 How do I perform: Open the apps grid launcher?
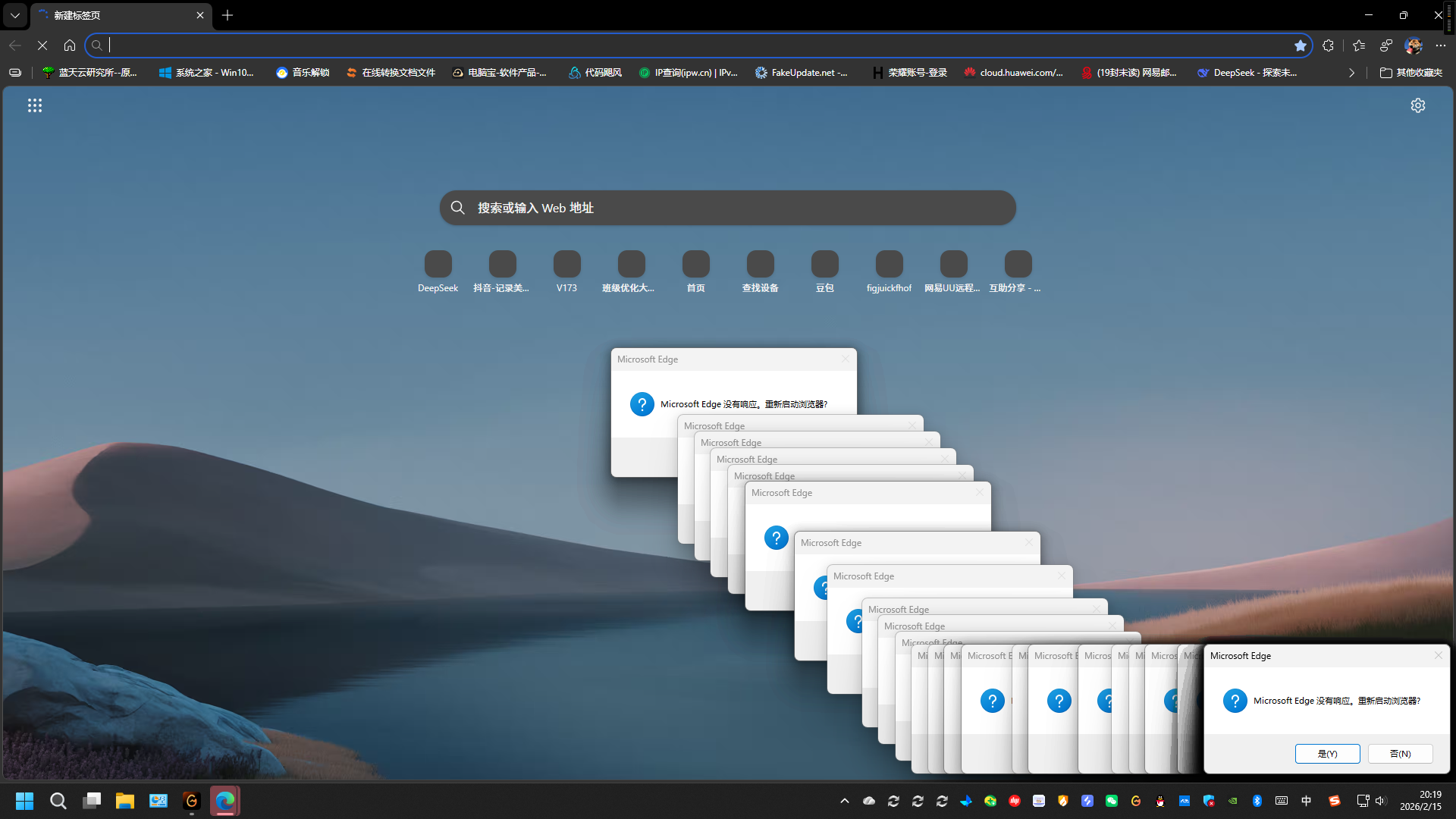35,105
